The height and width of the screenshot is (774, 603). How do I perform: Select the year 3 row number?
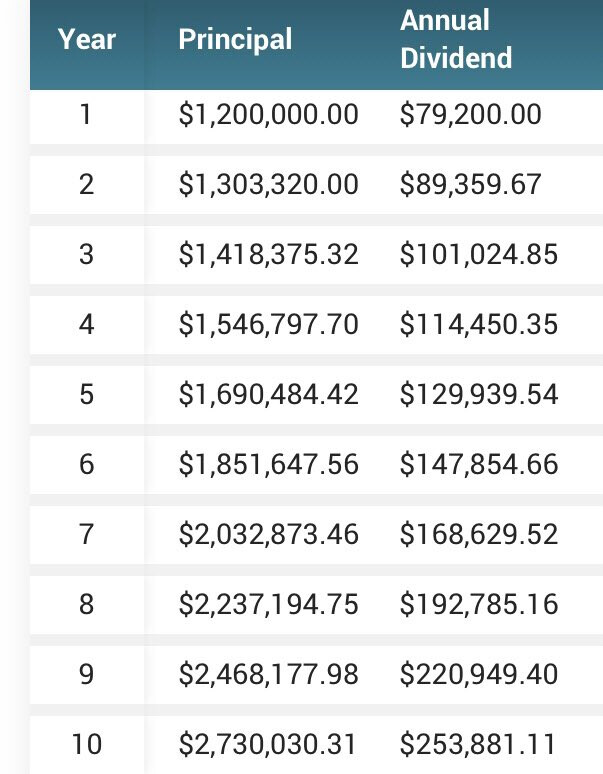86,255
